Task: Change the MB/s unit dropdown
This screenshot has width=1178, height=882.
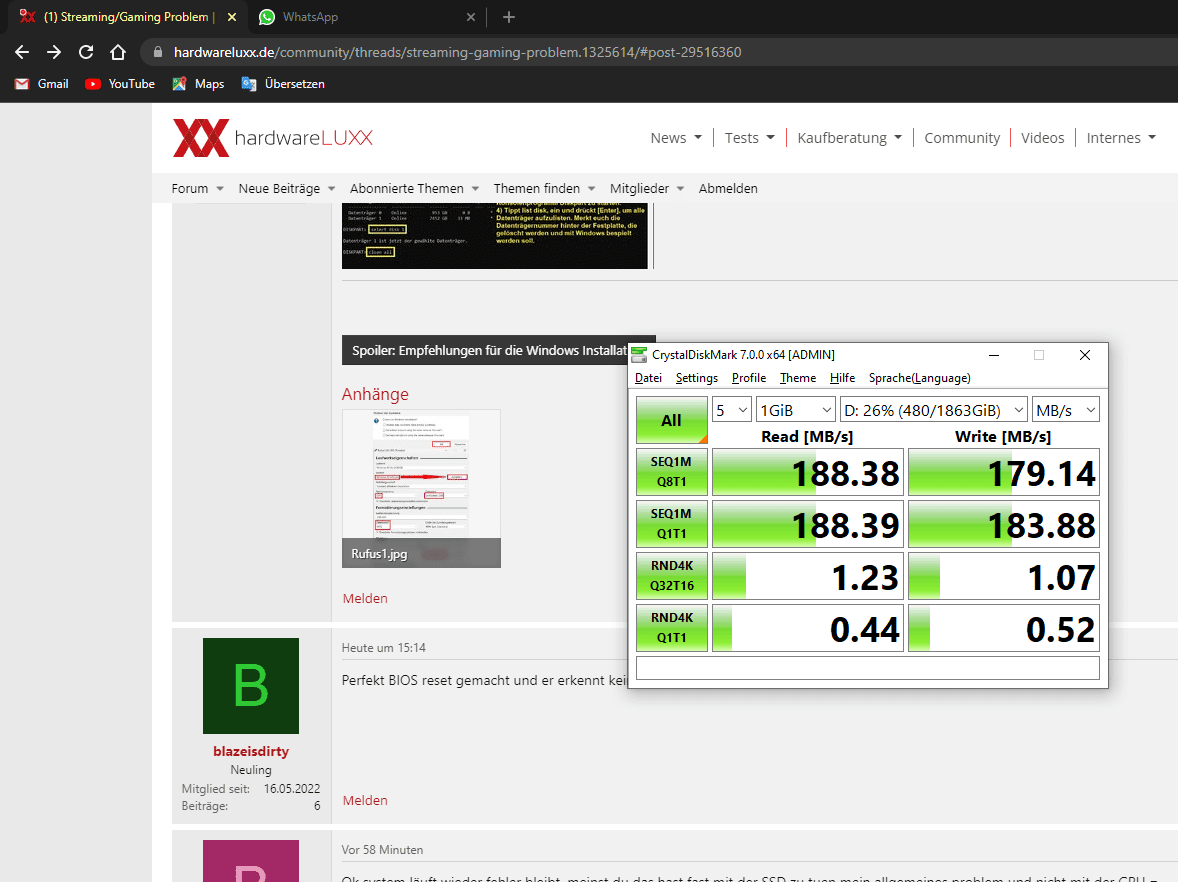Action: click(1065, 410)
